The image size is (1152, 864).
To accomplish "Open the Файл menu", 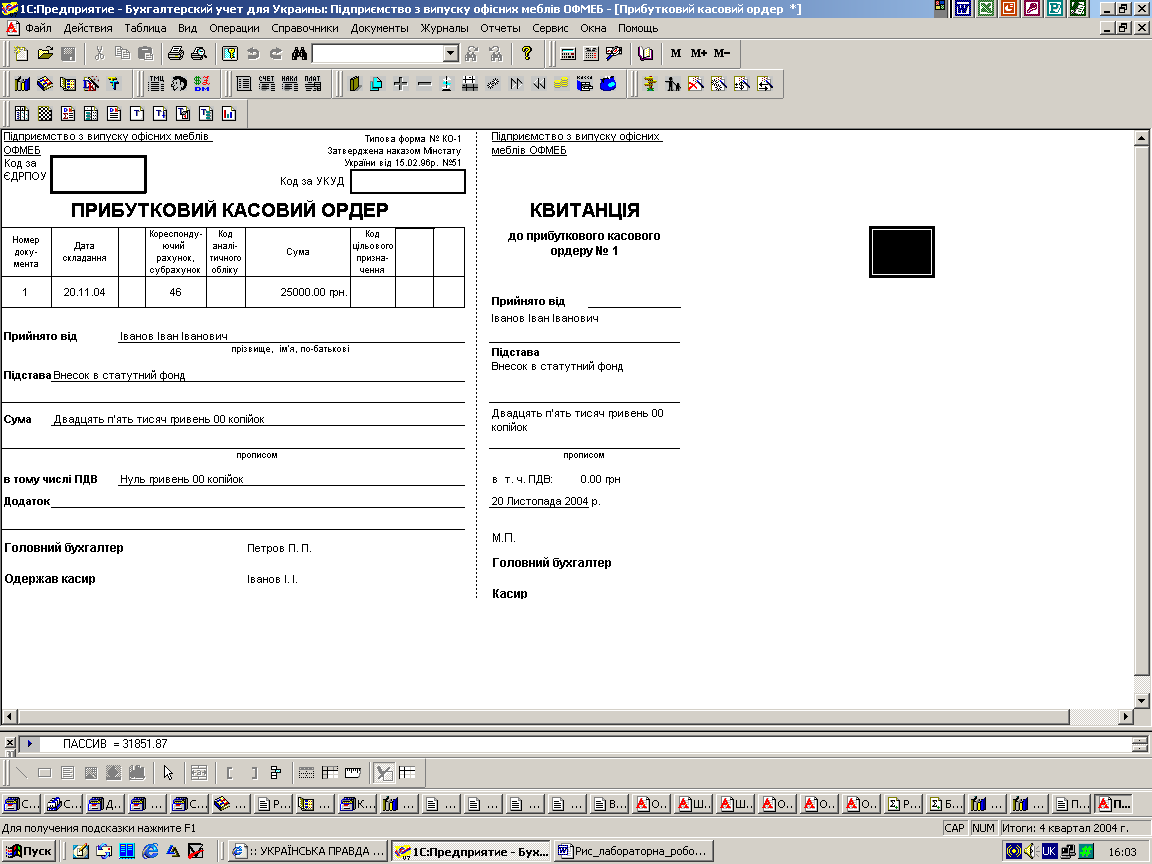I will coord(38,28).
